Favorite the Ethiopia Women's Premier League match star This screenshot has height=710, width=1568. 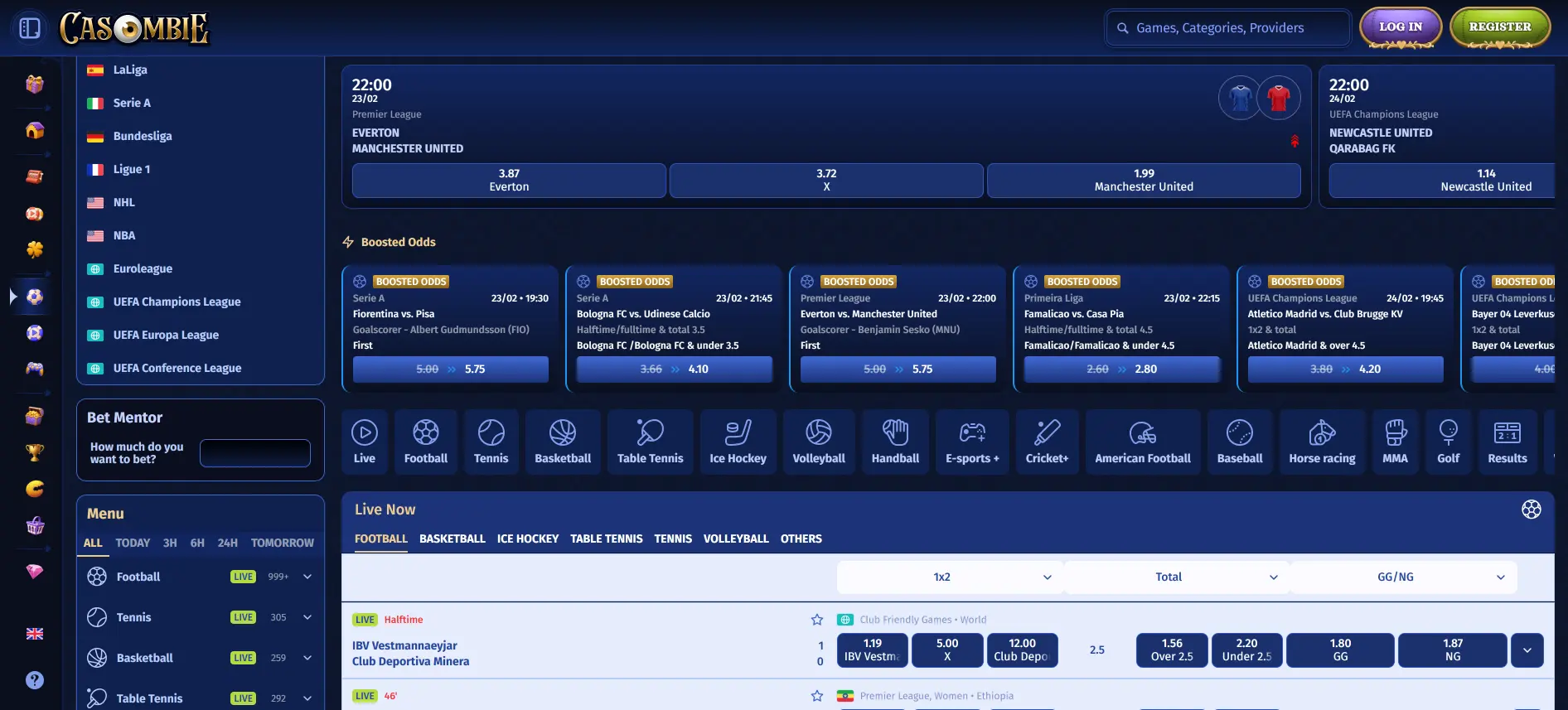pyautogui.click(x=817, y=696)
